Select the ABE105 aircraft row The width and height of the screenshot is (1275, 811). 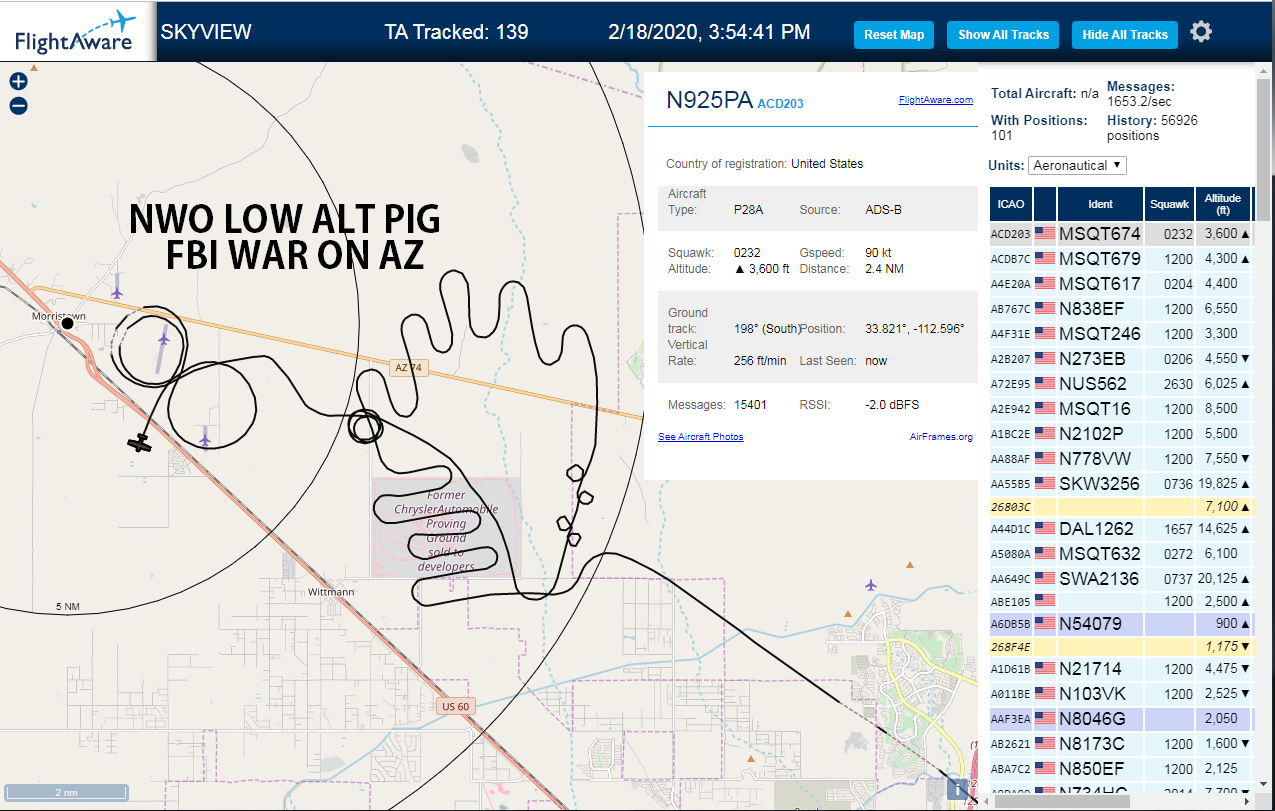point(1121,601)
